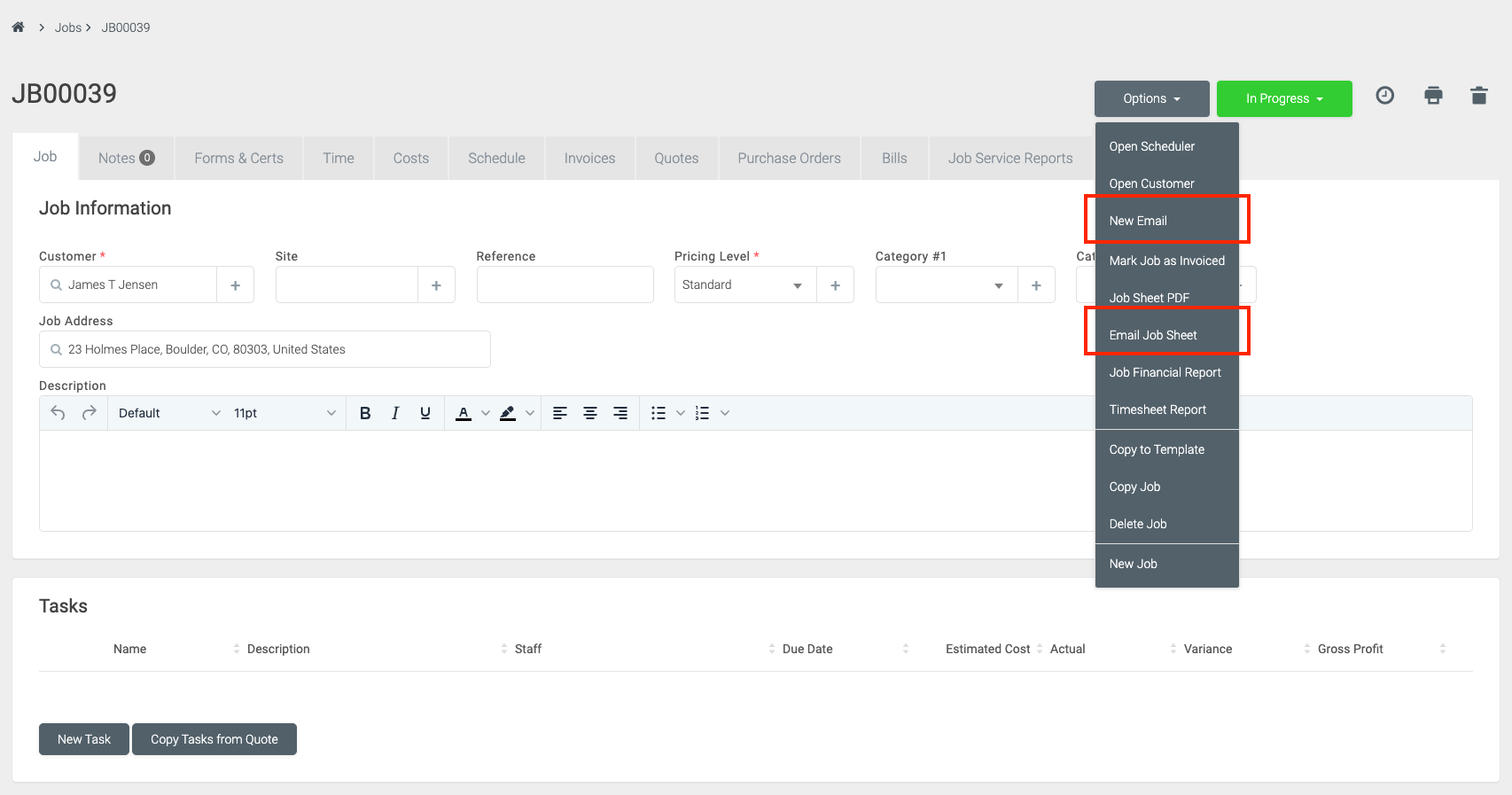Open the Invoices tab
Viewport: 1512px width, 795px height.
tap(589, 158)
